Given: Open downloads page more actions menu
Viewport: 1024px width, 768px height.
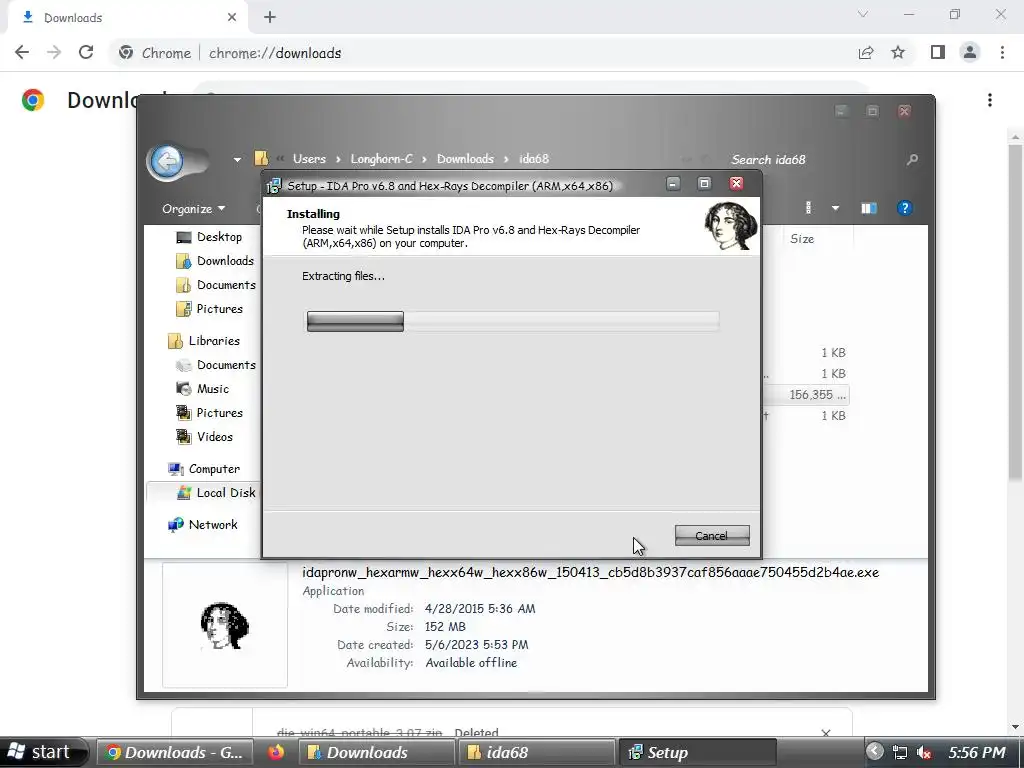Looking at the screenshot, I should tap(990, 100).
